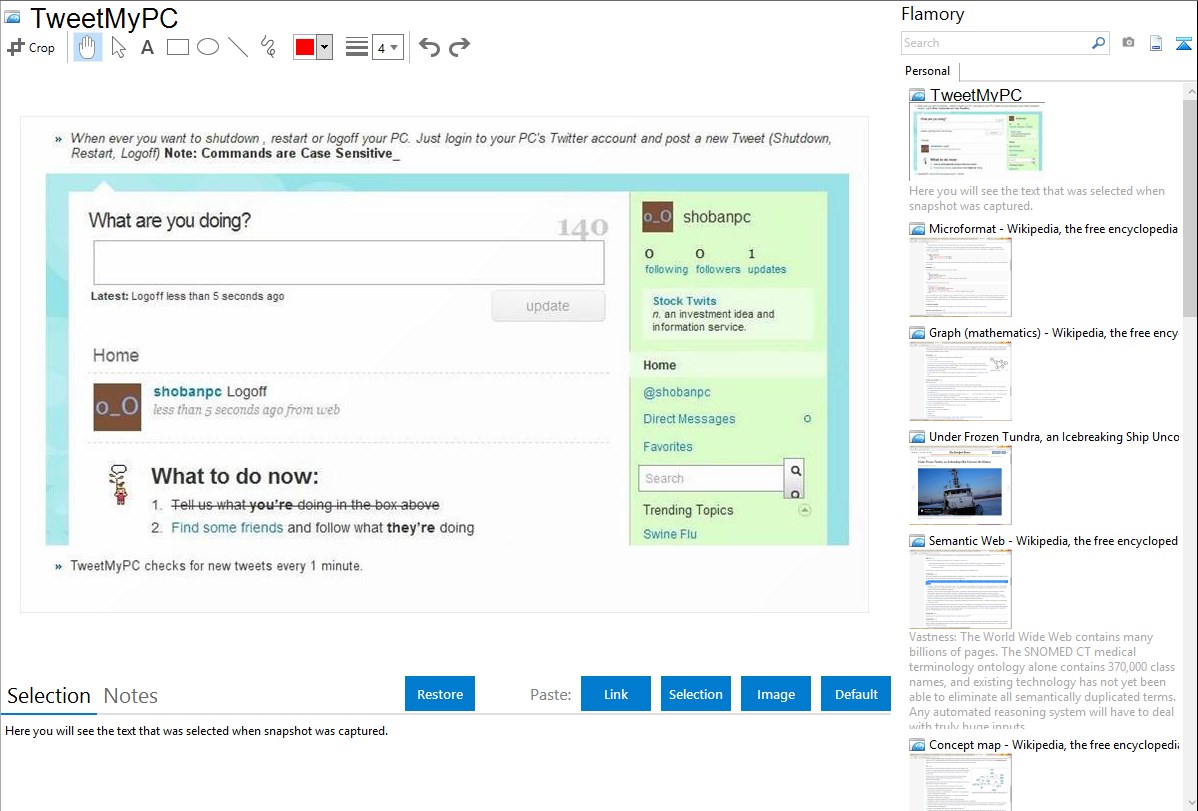
Task: Open the color picker dropdown arrow
Action: click(324, 47)
